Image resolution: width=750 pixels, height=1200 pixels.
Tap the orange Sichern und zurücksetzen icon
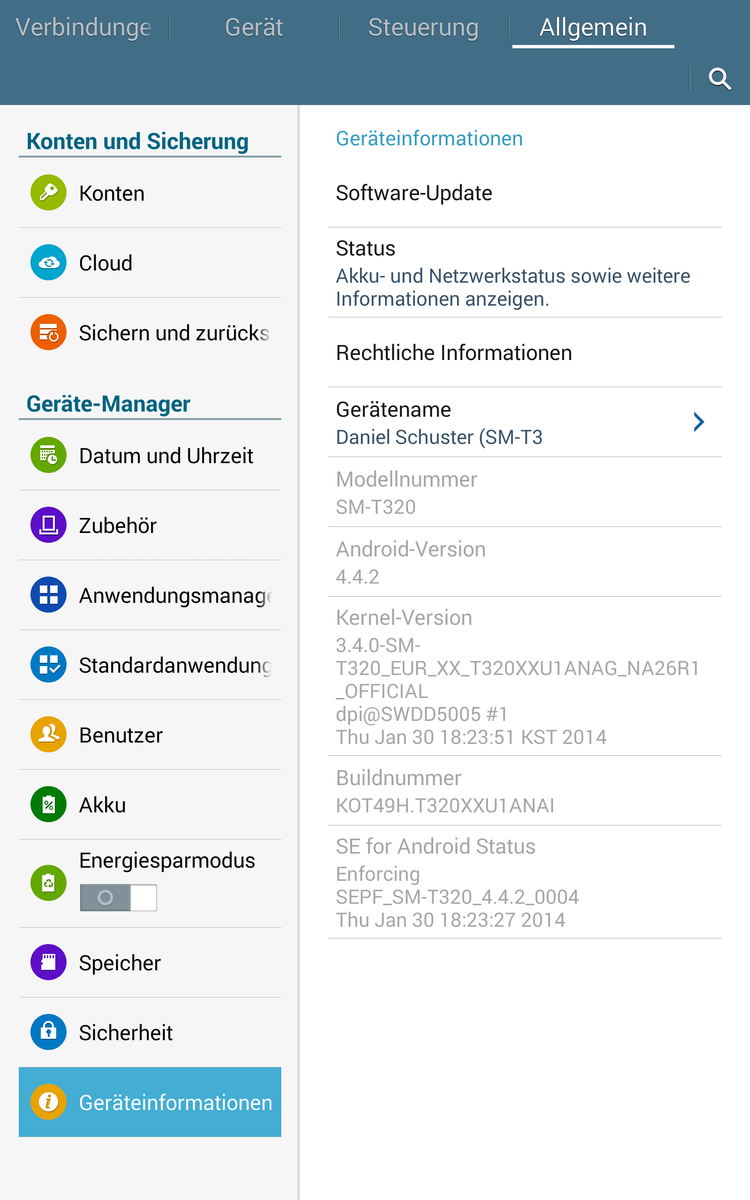(48, 333)
